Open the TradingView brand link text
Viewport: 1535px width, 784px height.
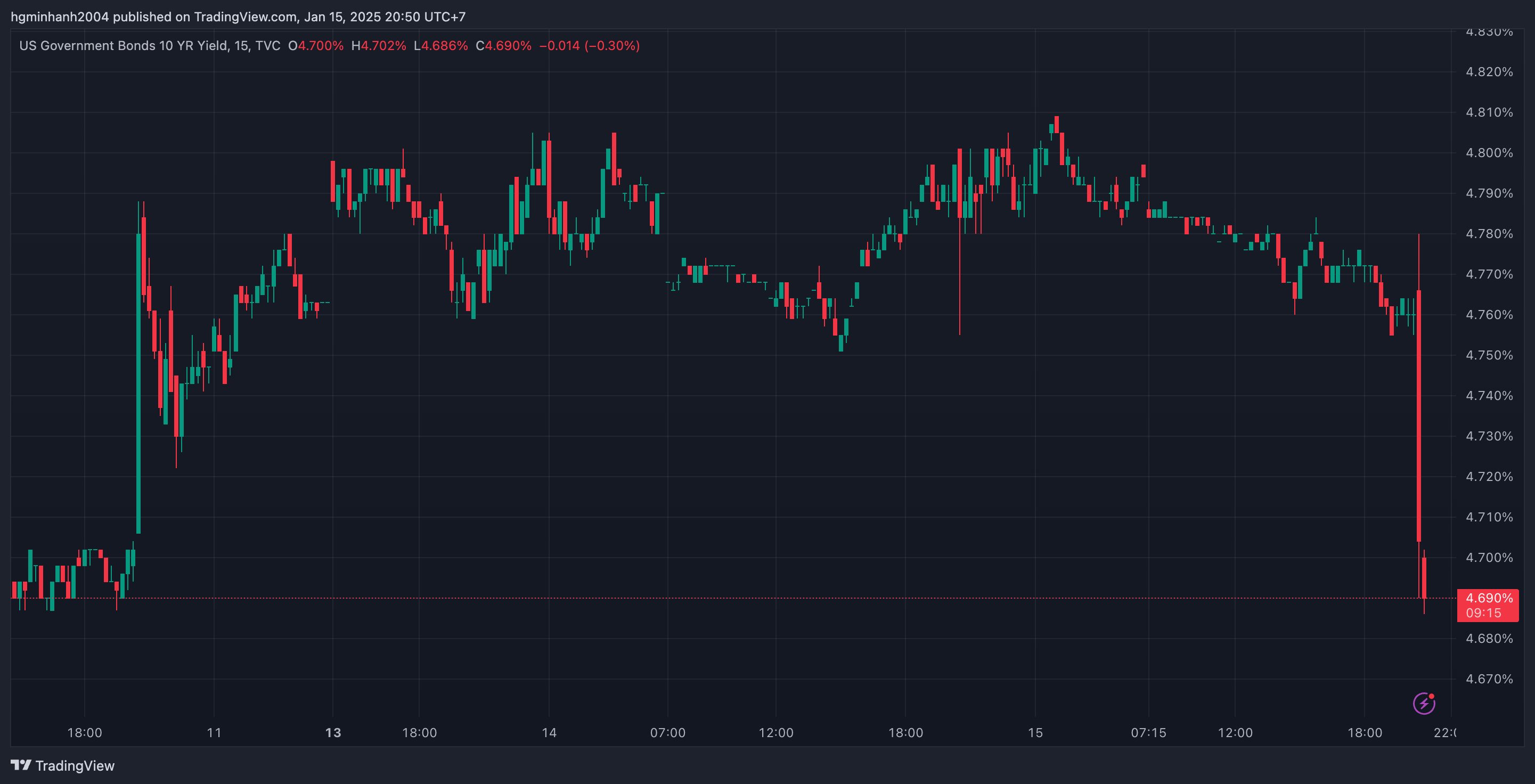click(x=75, y=765)
